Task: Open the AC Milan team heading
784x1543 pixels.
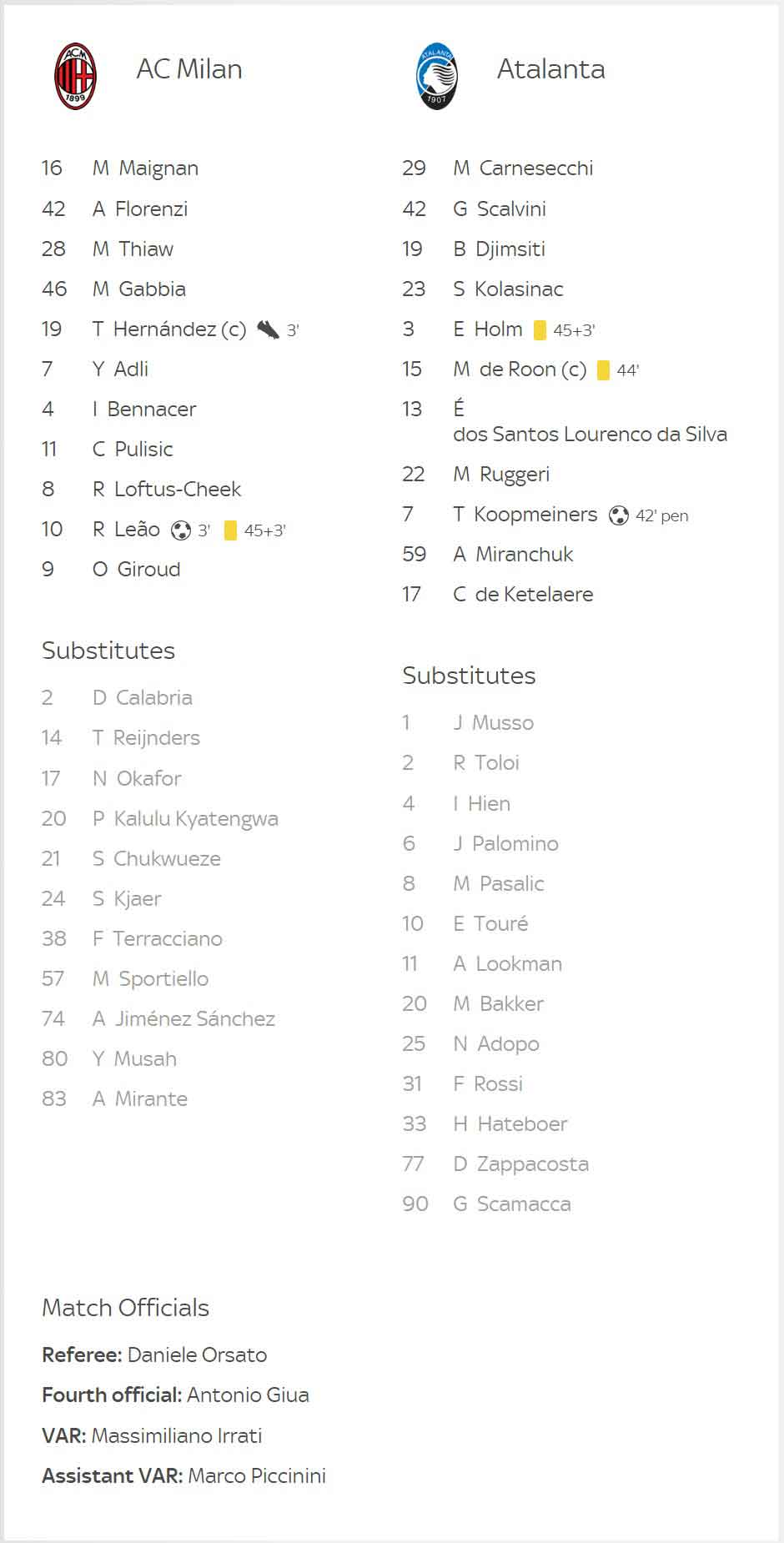Action: click(189, 69)
